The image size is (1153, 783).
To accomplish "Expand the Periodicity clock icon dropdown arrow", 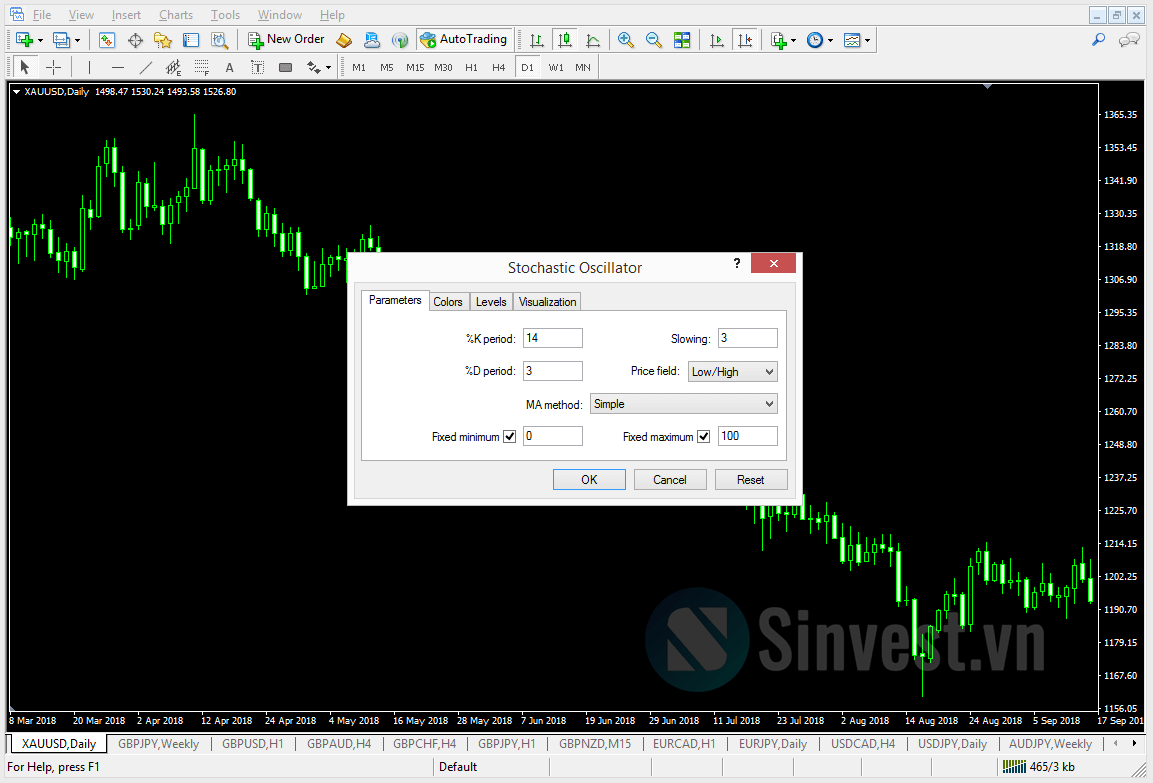I will [x=830, y=40].
